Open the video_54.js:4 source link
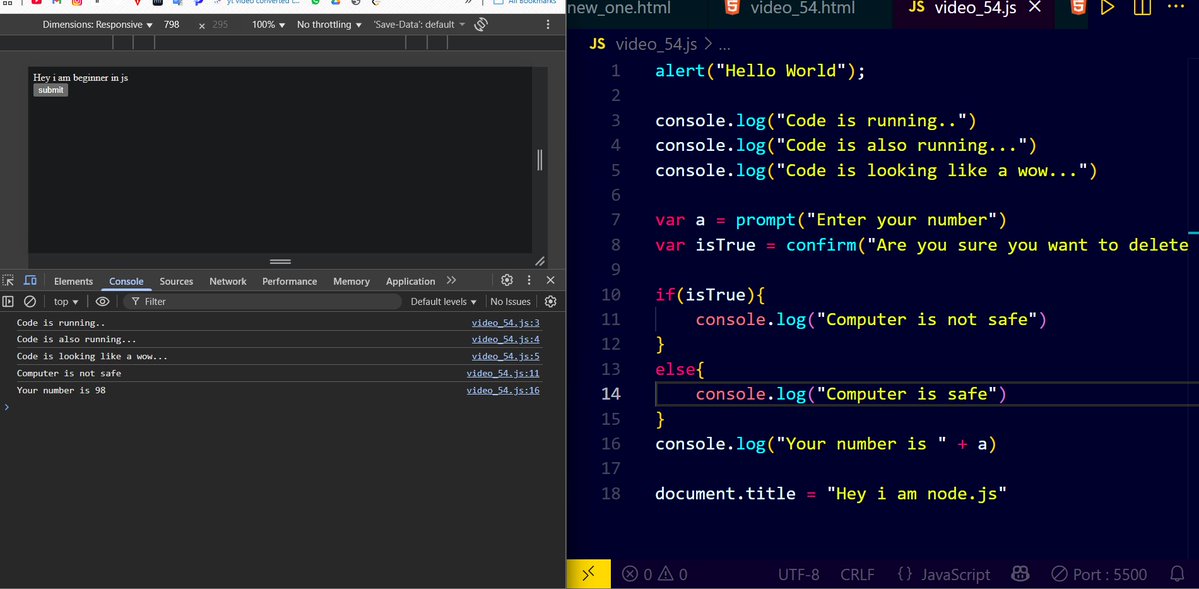Screen dimensions: 1199x589 pyautogui.click(x=505, y=340)
